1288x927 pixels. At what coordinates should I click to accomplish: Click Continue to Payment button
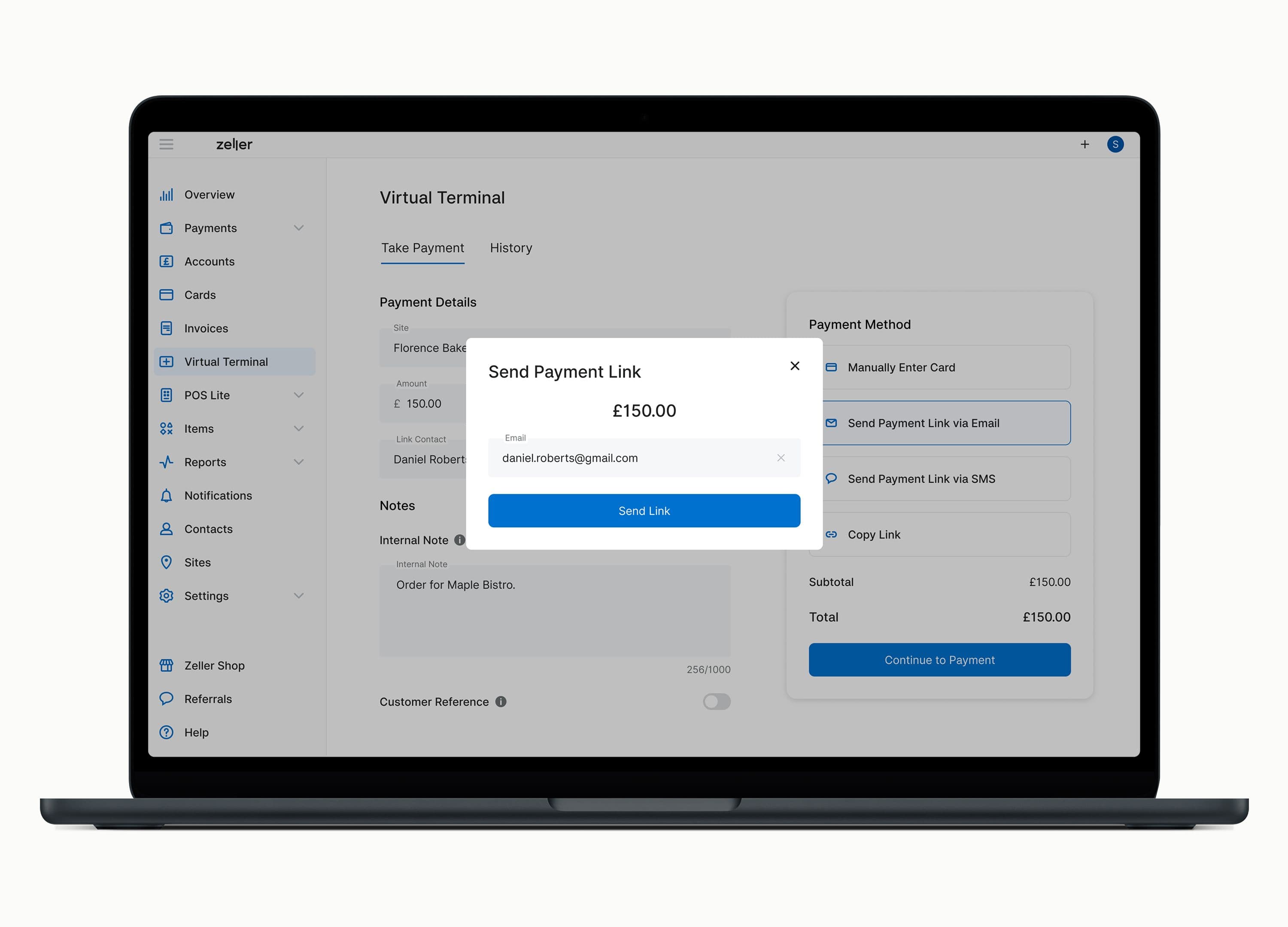(939, 660)
